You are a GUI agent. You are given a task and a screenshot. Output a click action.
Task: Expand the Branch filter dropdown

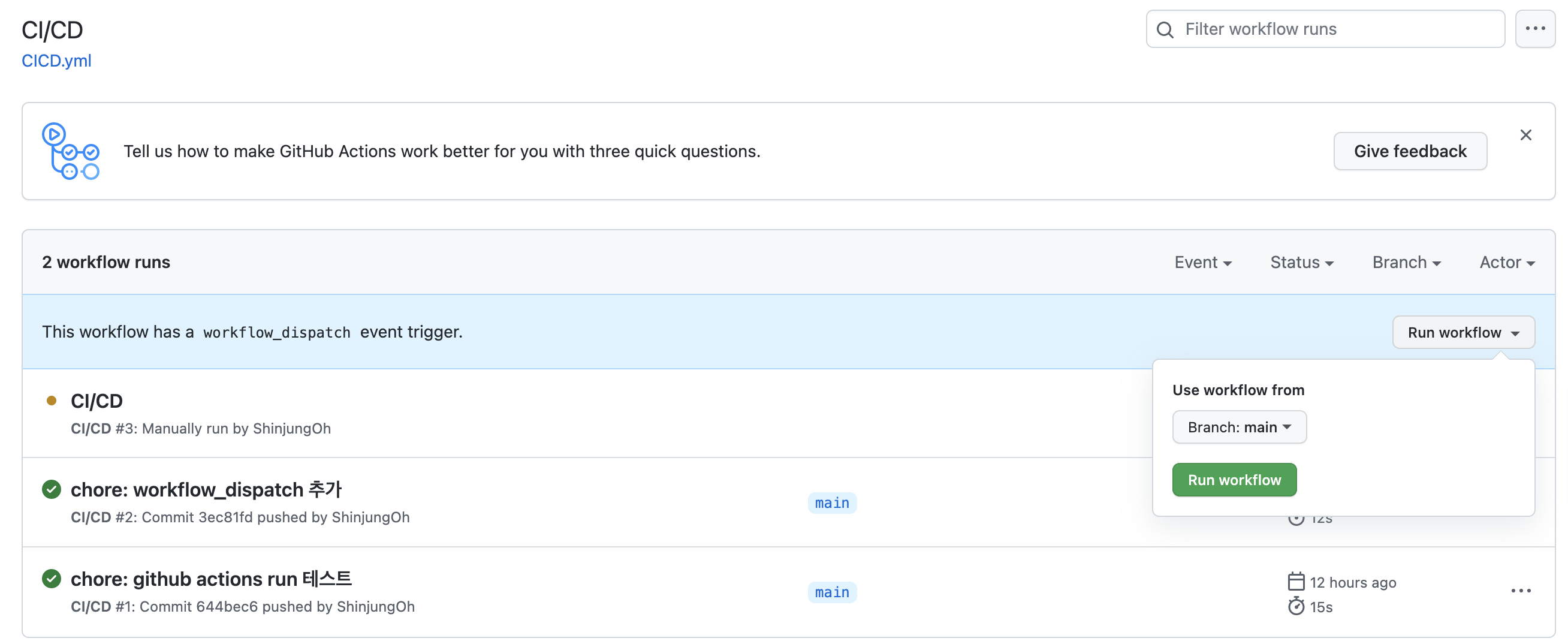1406,263
